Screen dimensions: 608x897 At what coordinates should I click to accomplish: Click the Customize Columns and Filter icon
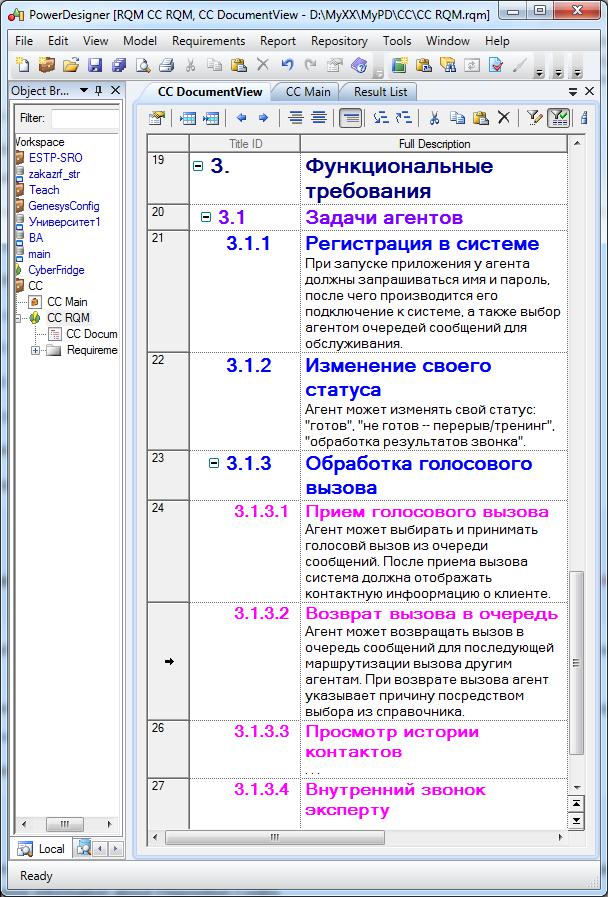point(534,118)
